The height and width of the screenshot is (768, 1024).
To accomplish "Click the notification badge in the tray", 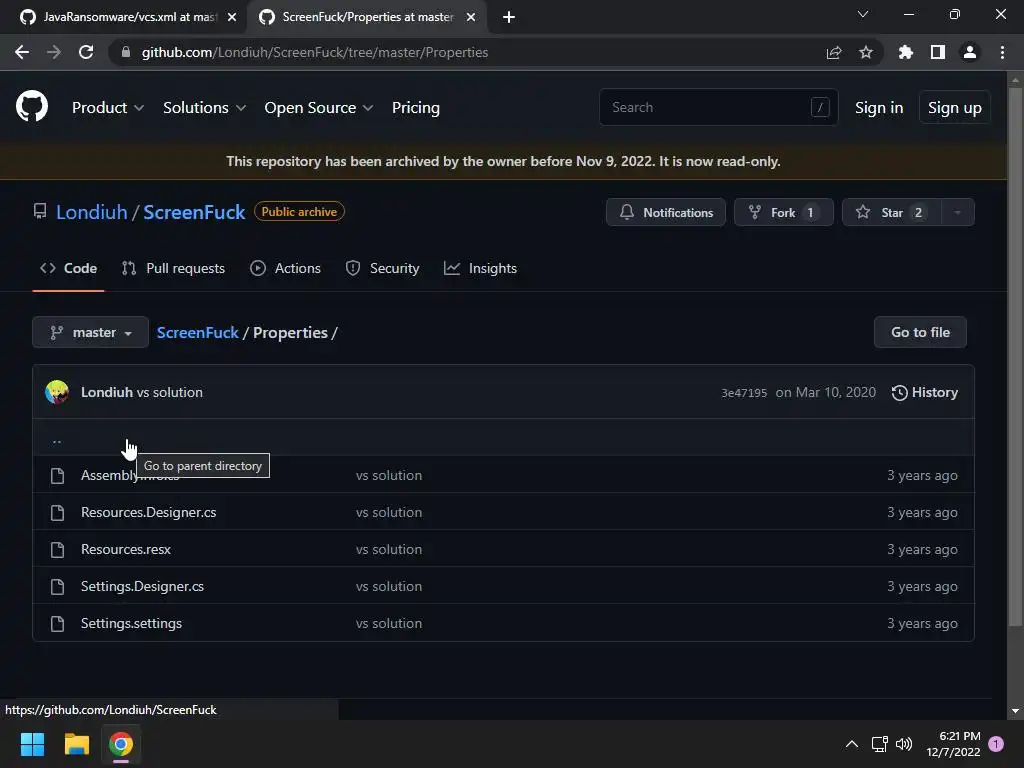I will coord(996,744).
